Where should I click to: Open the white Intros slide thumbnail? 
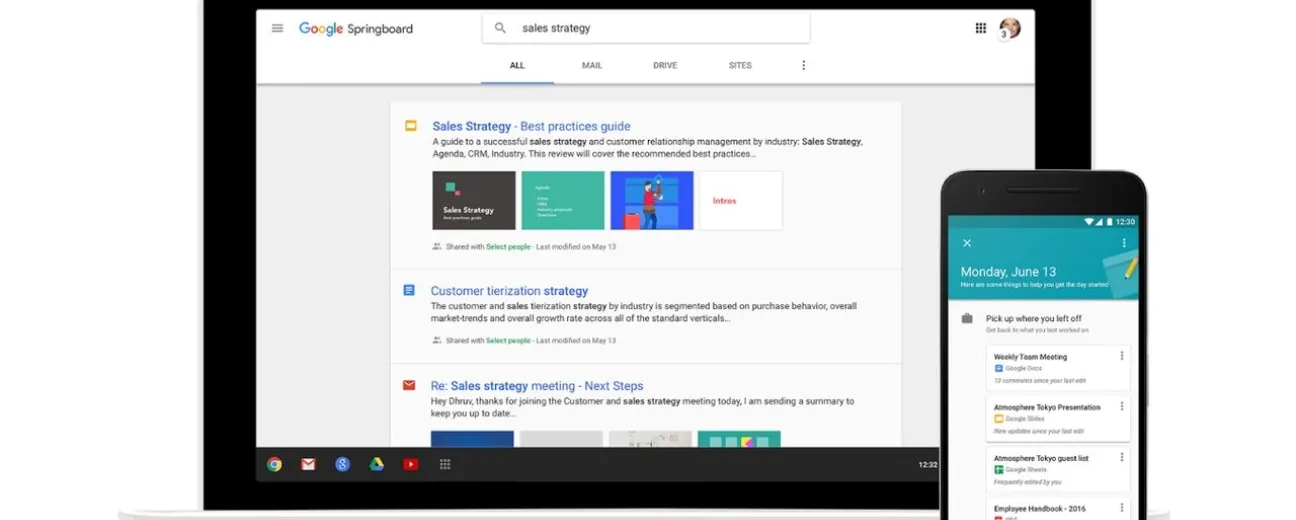[741, 201]
